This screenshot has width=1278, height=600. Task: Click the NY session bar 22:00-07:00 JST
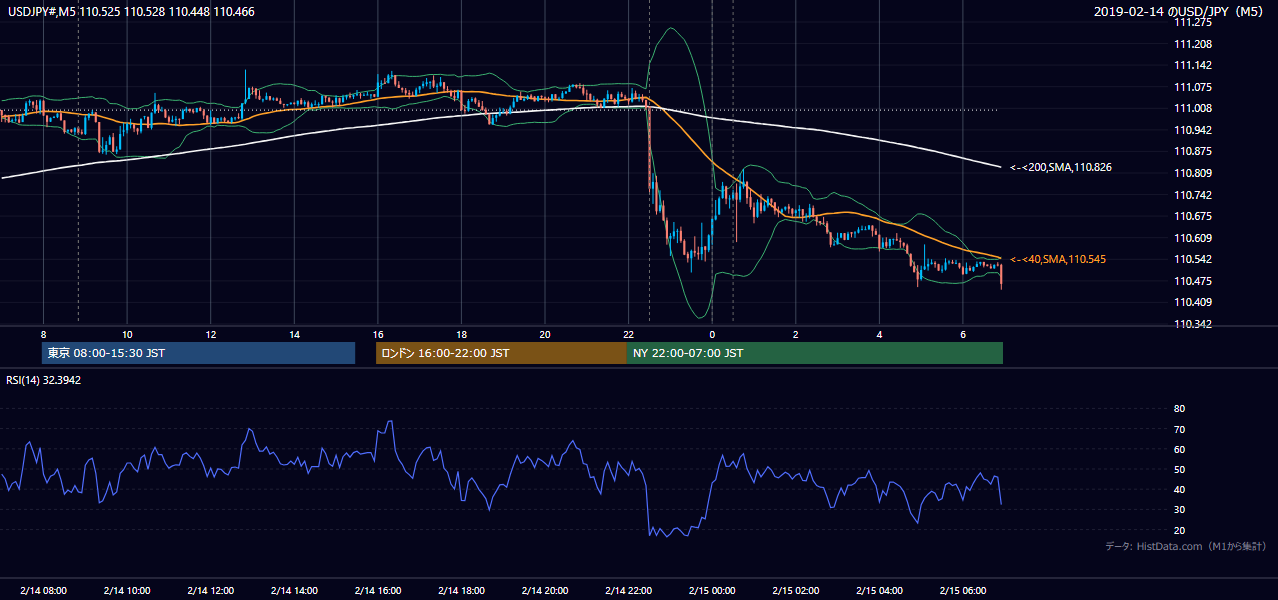(x=815, y=353)
